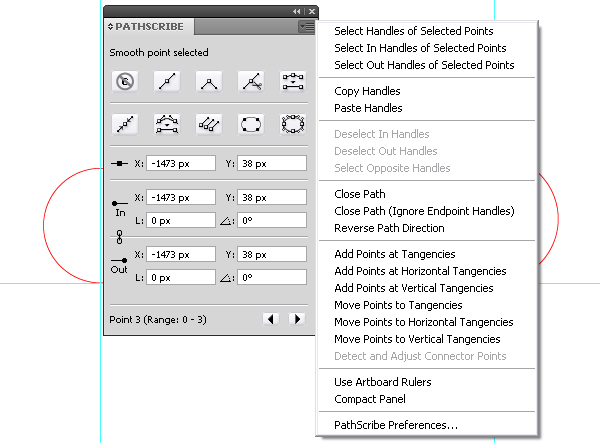Choose Move Points to Tangencies

pyautogui.click(x=427, y=305)
